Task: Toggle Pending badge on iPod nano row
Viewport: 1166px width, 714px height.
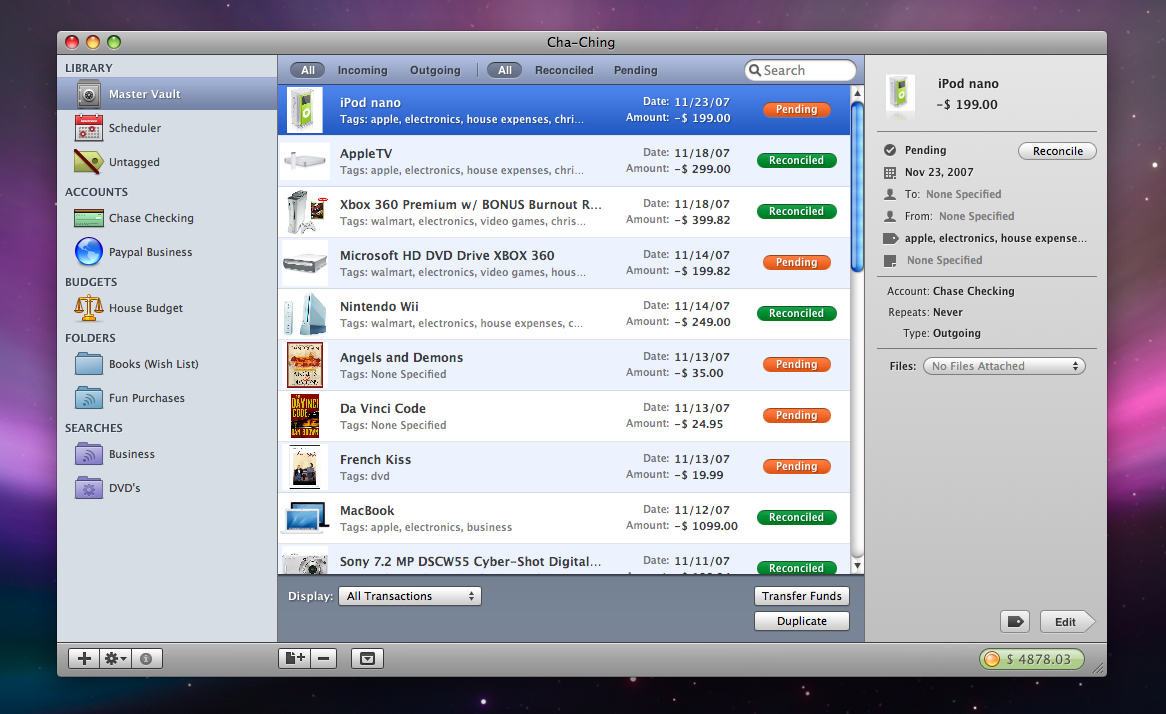Action: click(796, 109)
